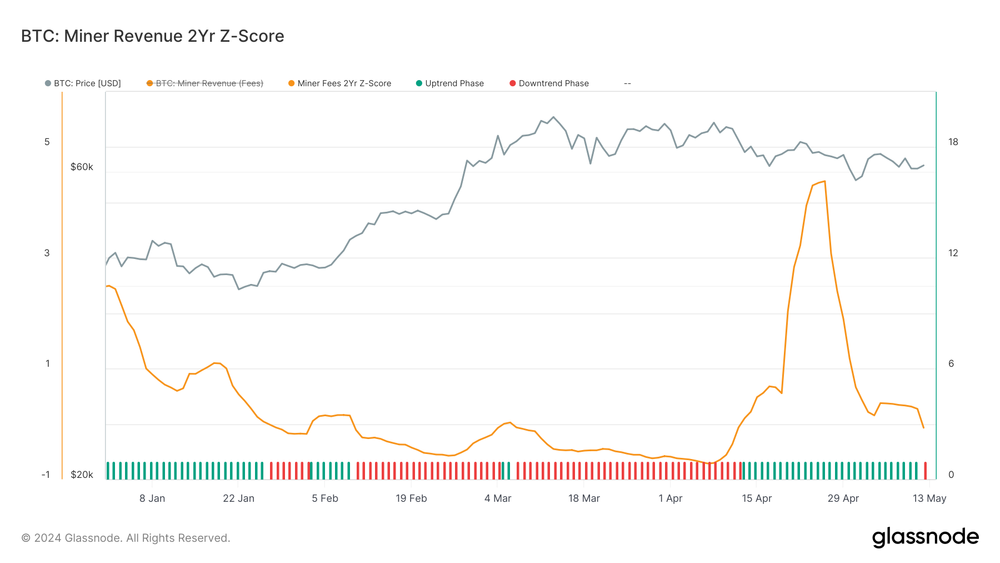Screen dimensions: 1000x563
Task: Click the red Downtrend Phase legend dot
Action: [512, 84]
